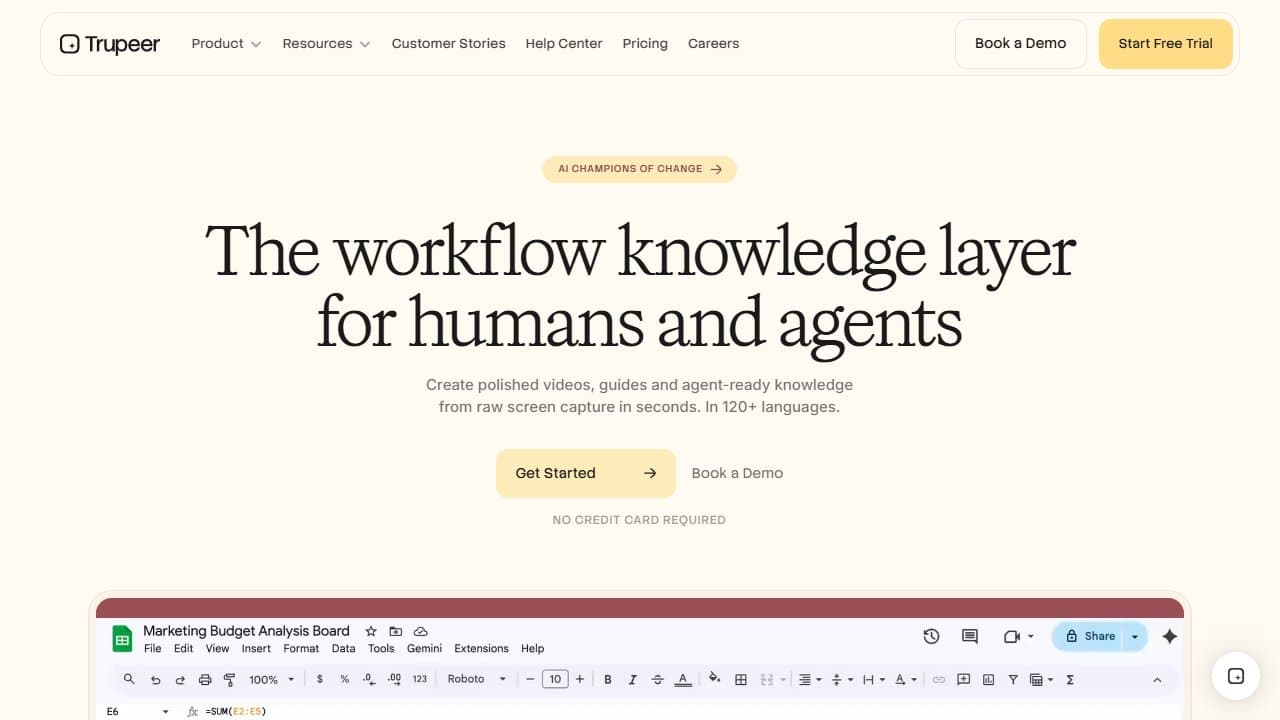This screenshot has height=720, width=1280.
Task: Open the Customer Stories nav item
Action: pos(449,44)
